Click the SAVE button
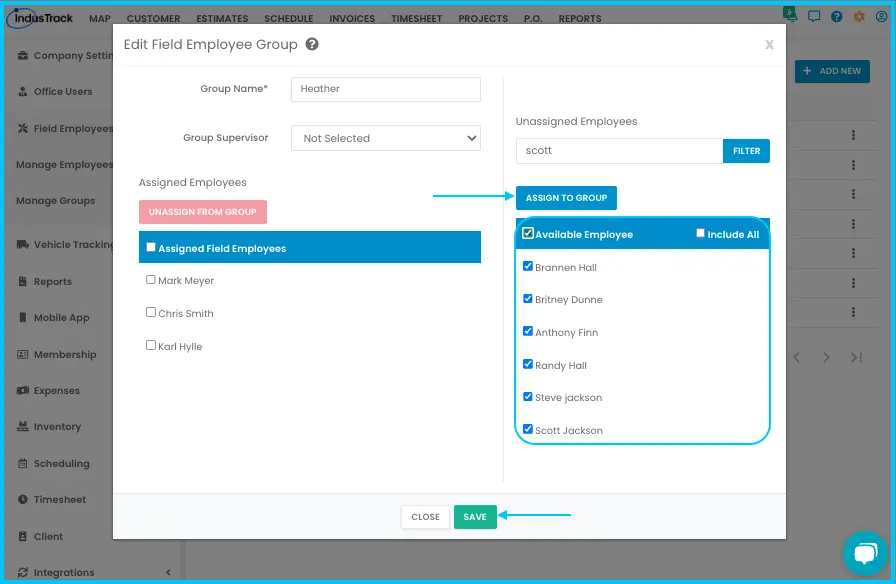Image resolution: width=896 pixels, height=584 pixels. click(475, 517)
